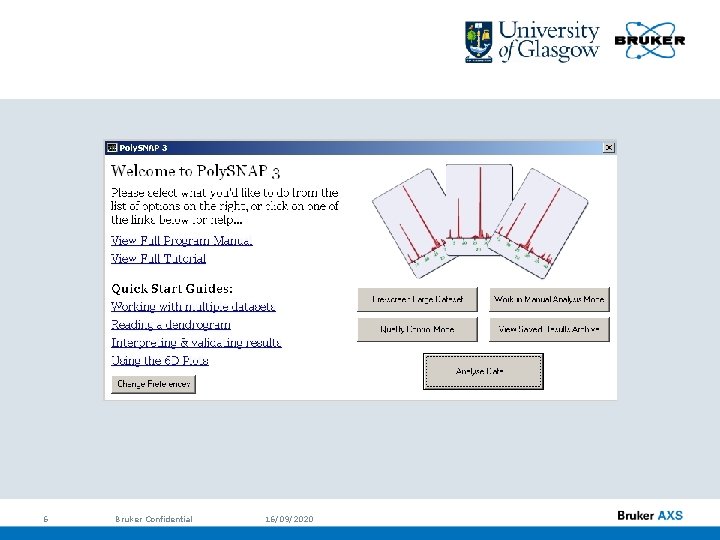Click the date 16/09/2020 in footer
The image size is (720, 540).
pyautogui.click(x=289, y=519)
